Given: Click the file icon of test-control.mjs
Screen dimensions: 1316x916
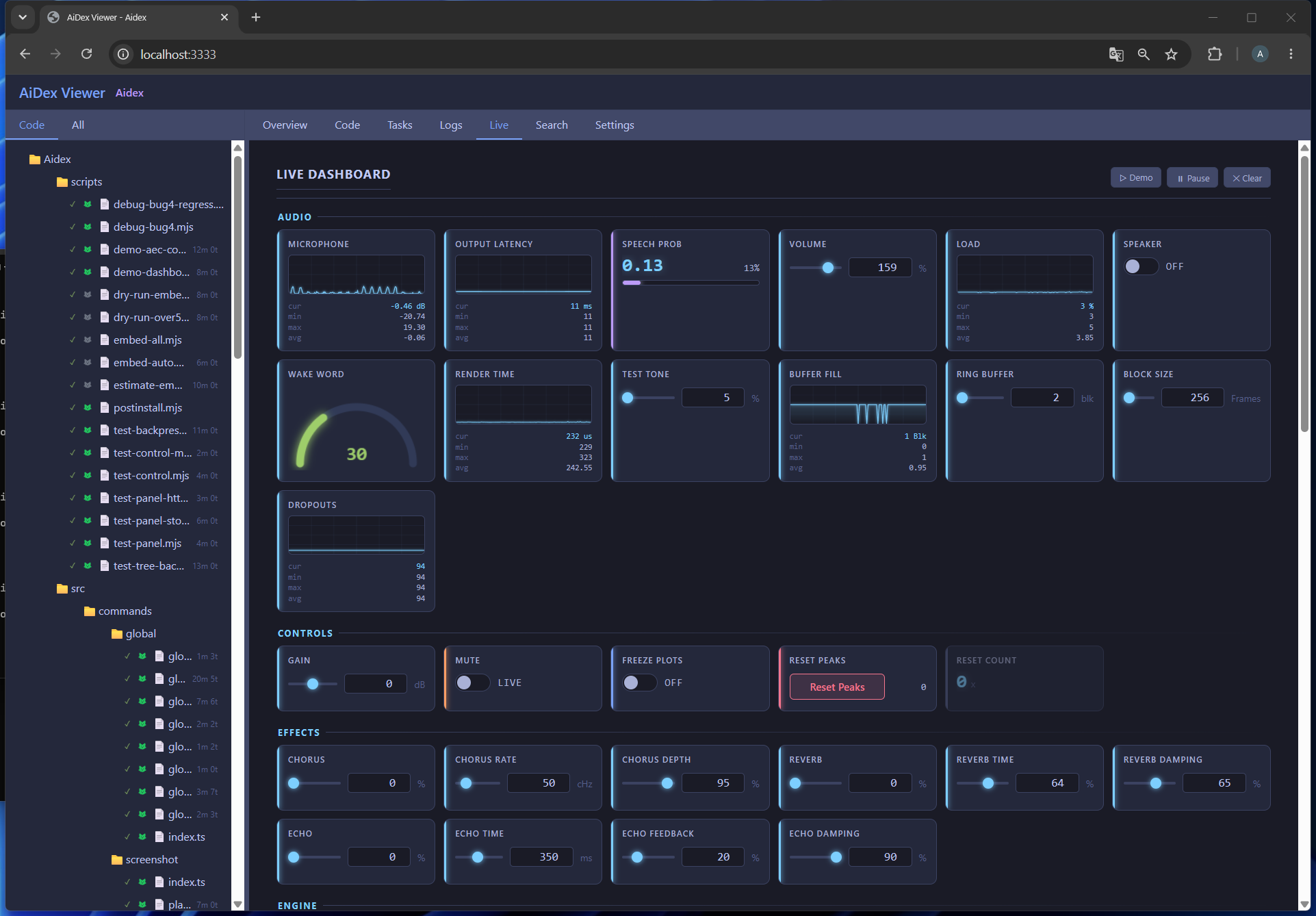Looking at the screenshot, I should tap(105, 476).
